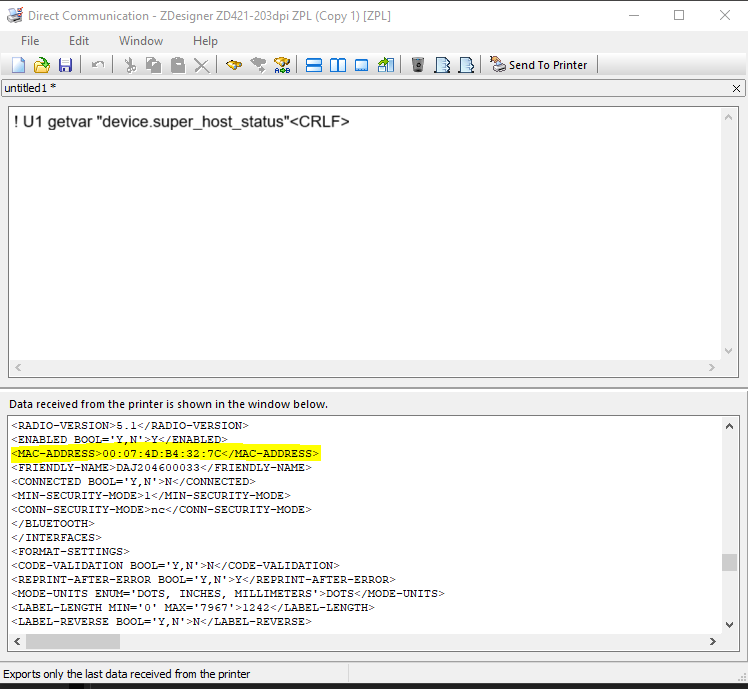
Task: Open the Edit menu
Action: (x=79, y=41)
